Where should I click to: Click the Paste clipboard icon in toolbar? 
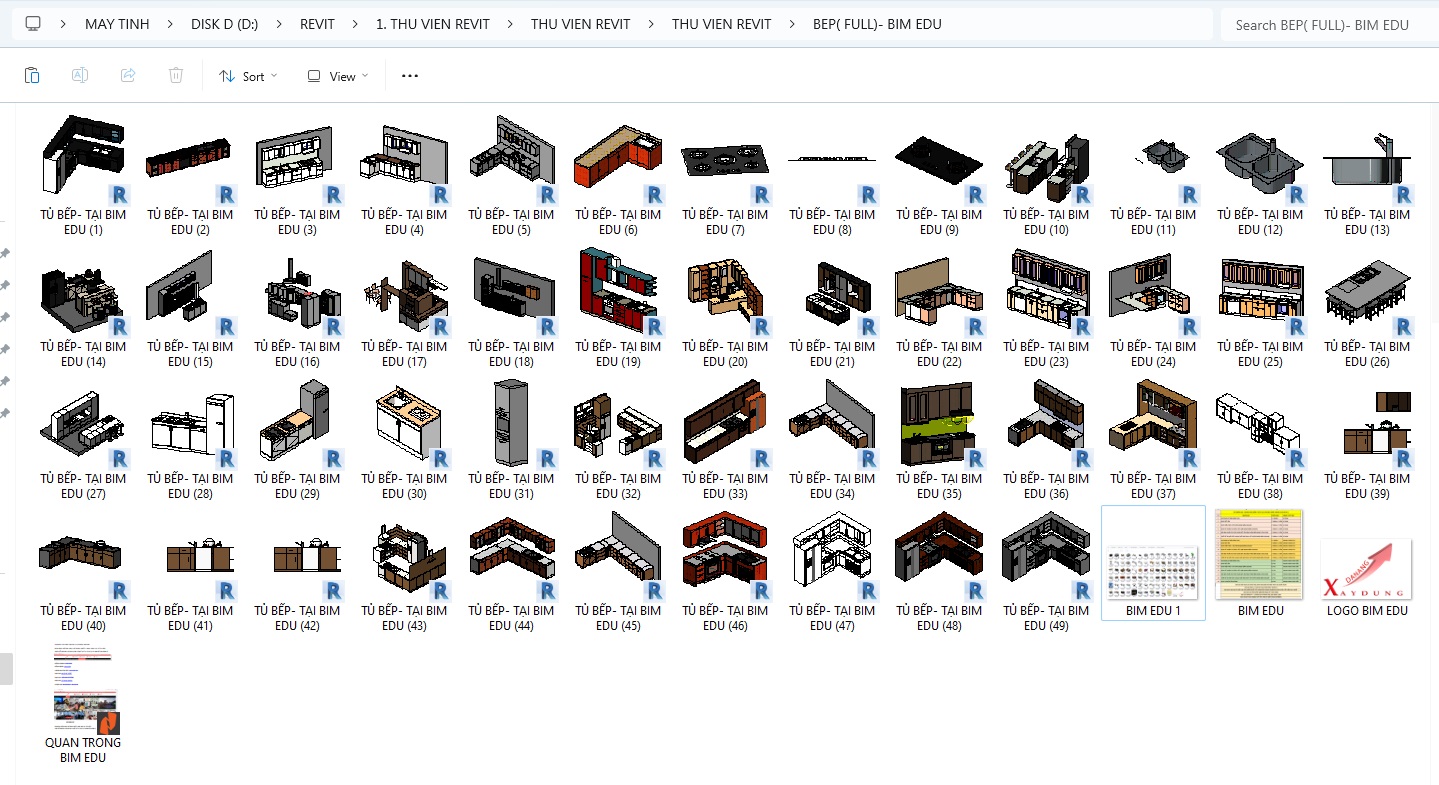click(32, 76)
